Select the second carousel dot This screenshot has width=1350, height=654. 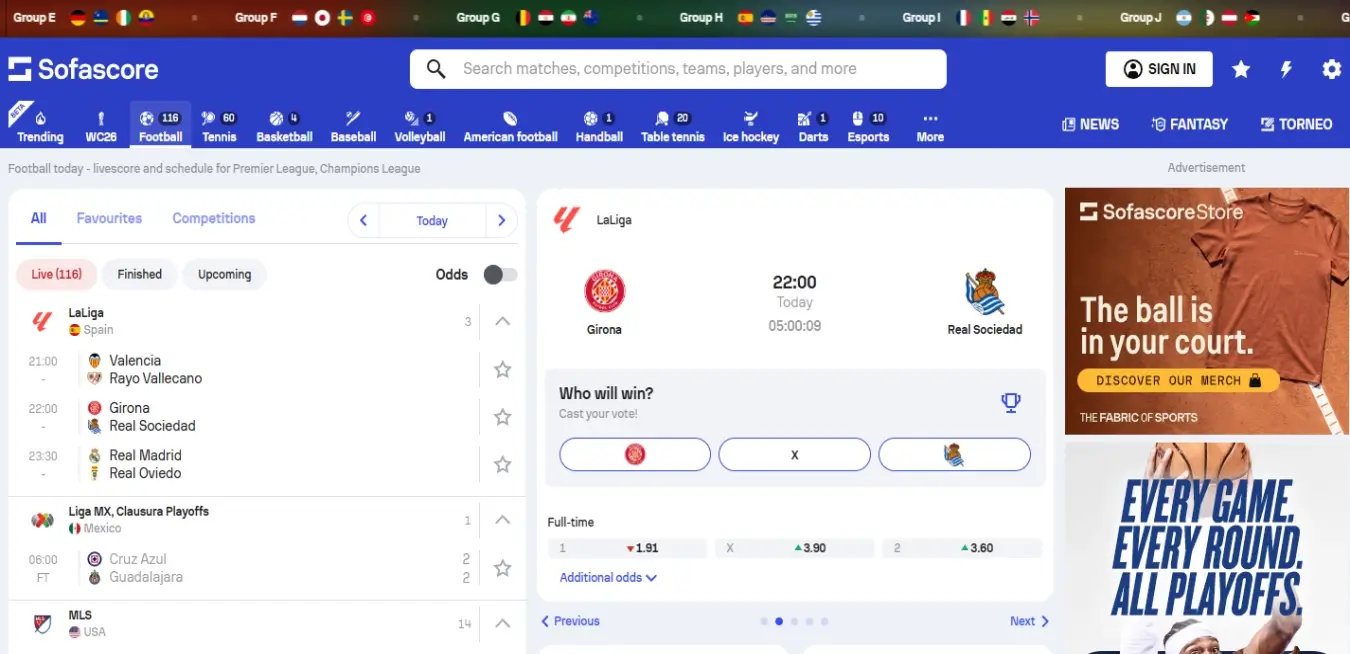click(x=779, y=621)
